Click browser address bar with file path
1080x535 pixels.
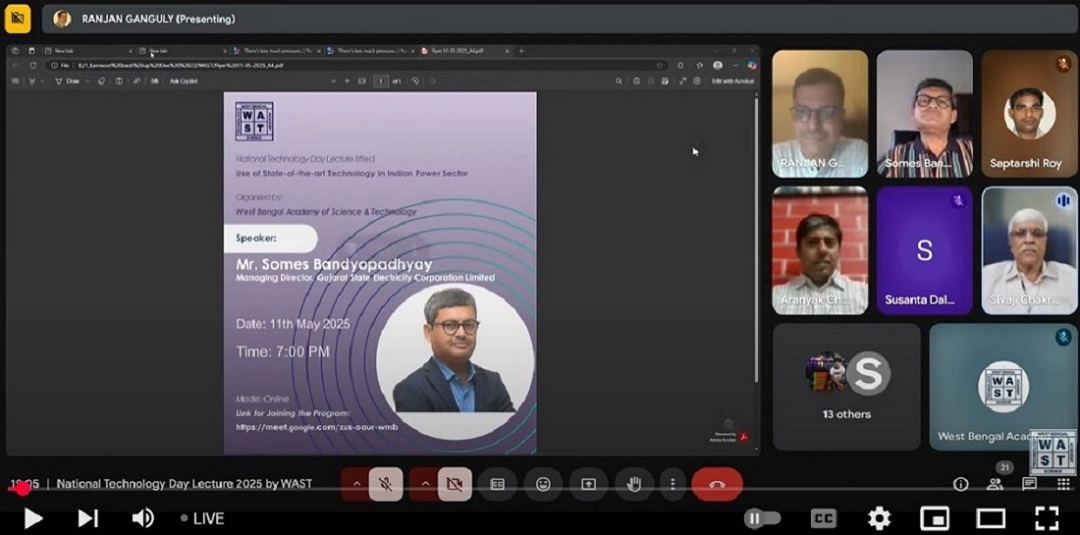pos(358,65)
